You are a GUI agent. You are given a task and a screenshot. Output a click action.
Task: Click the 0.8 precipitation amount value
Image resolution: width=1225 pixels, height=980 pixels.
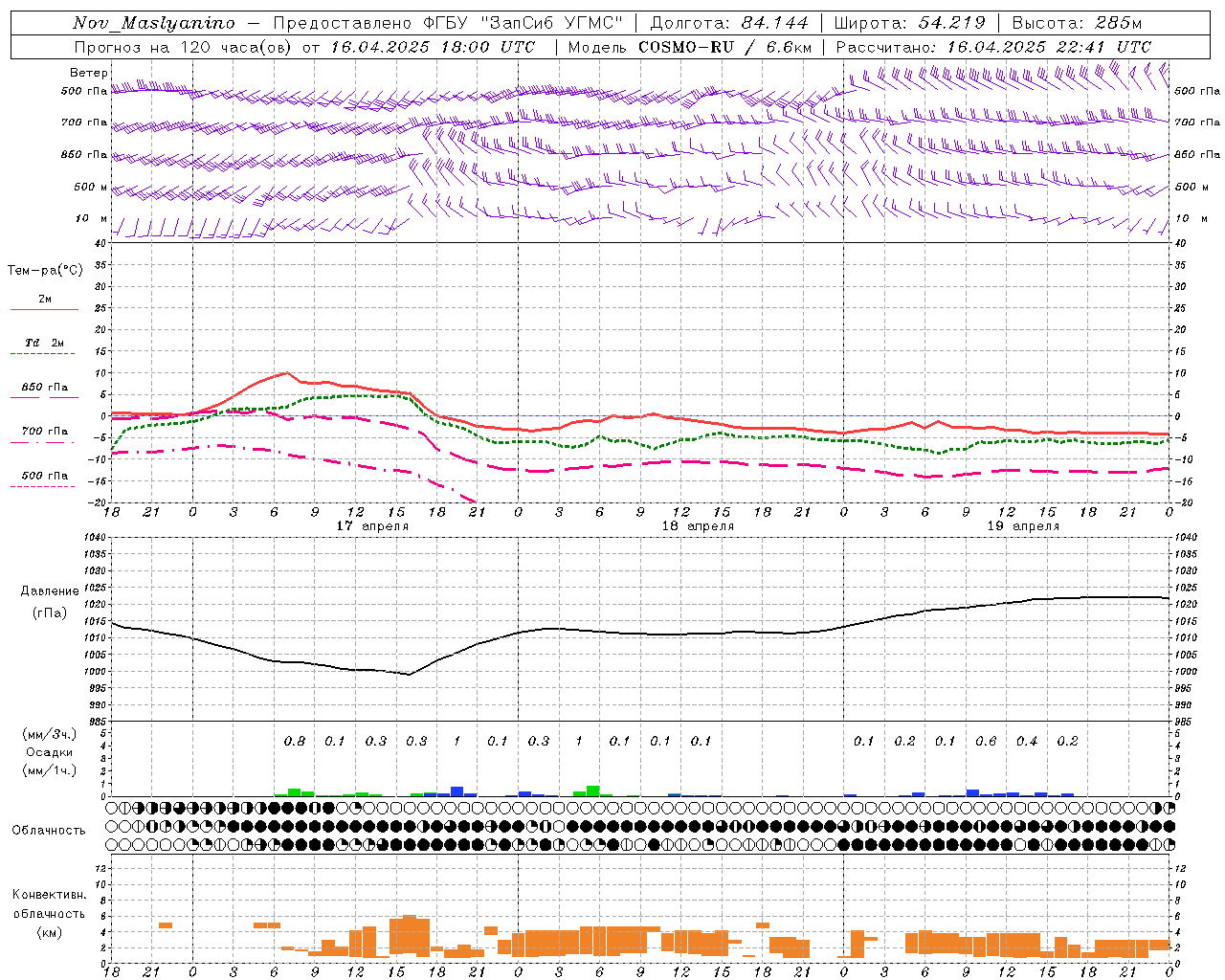295,741
